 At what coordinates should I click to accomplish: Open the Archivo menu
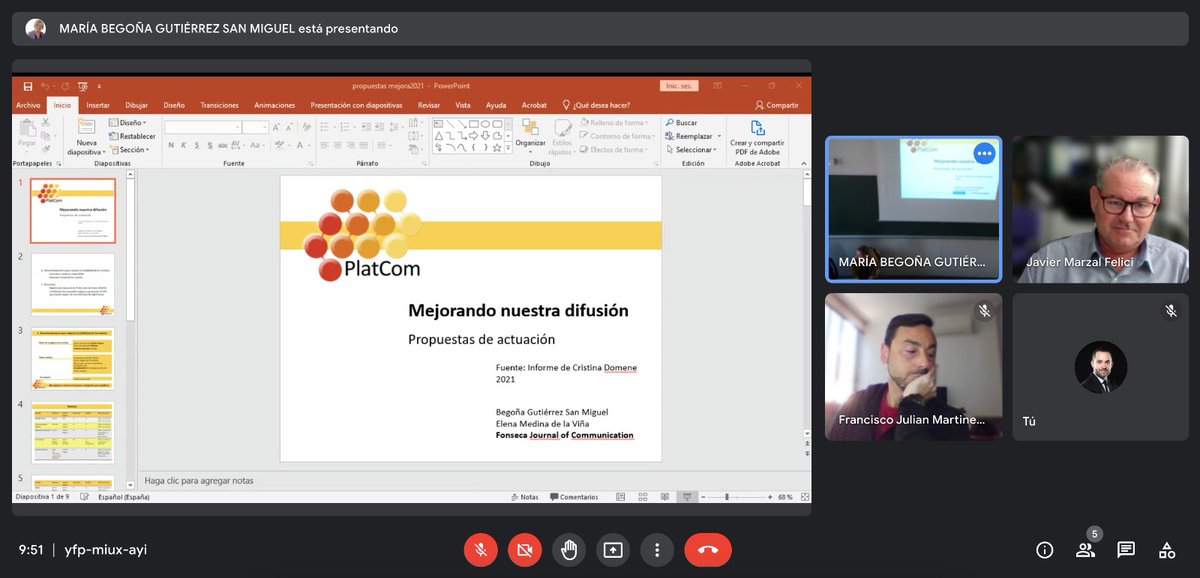pos(28,105)
